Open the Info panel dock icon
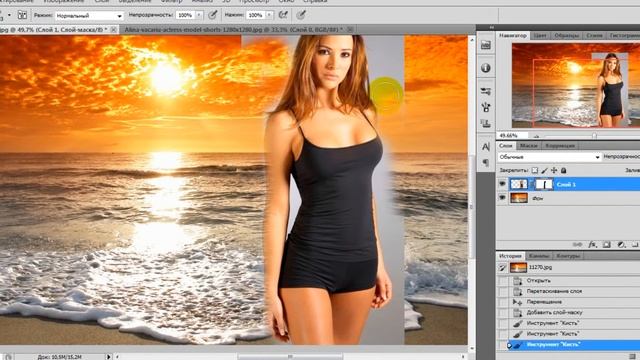Image resolution: width=640 pixels, height=360 pixels. (486, 68)
